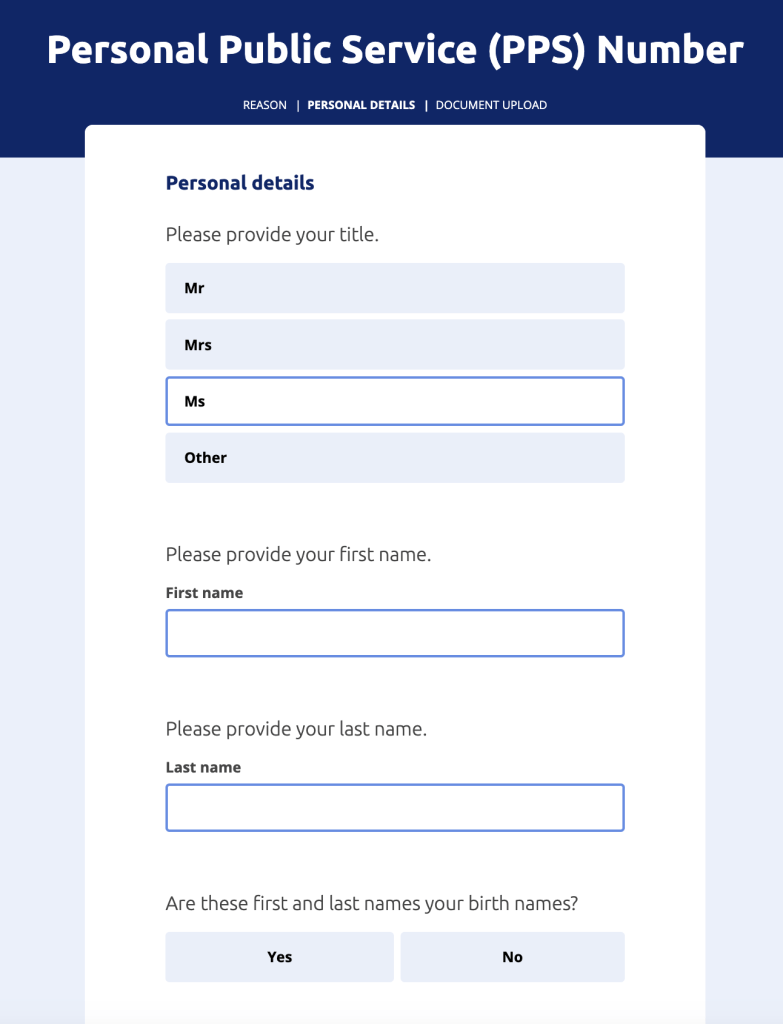Image resolution: width=783 pixels, height=1024 pixels.
Task: Click the Personal details section heading
Action: coord(239,183)
